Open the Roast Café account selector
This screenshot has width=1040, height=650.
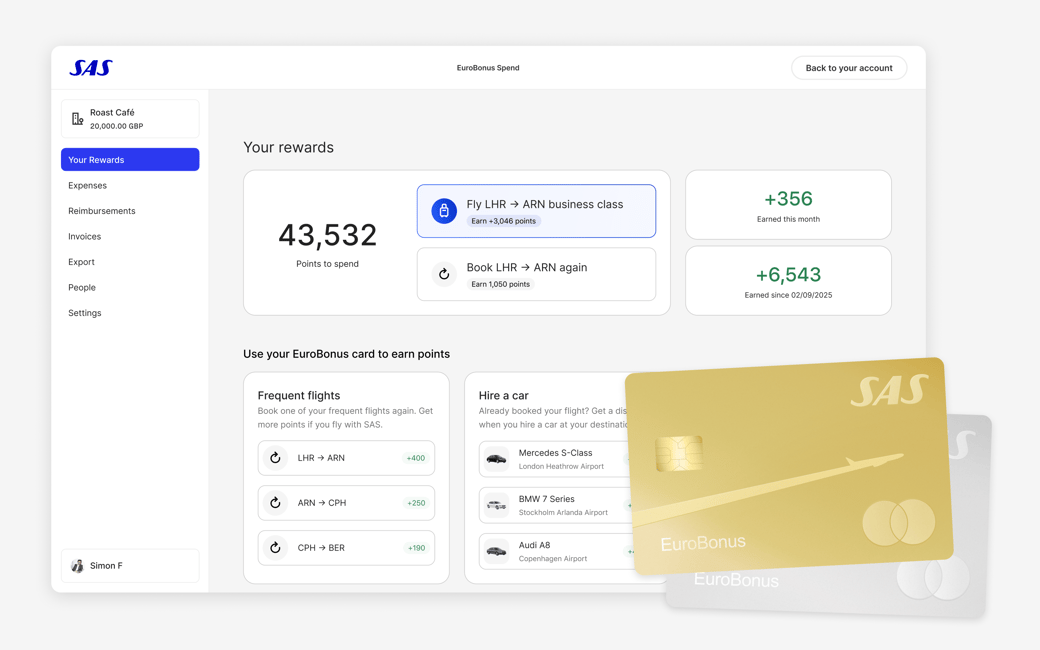pyautogui.click(x=130, y=119)
